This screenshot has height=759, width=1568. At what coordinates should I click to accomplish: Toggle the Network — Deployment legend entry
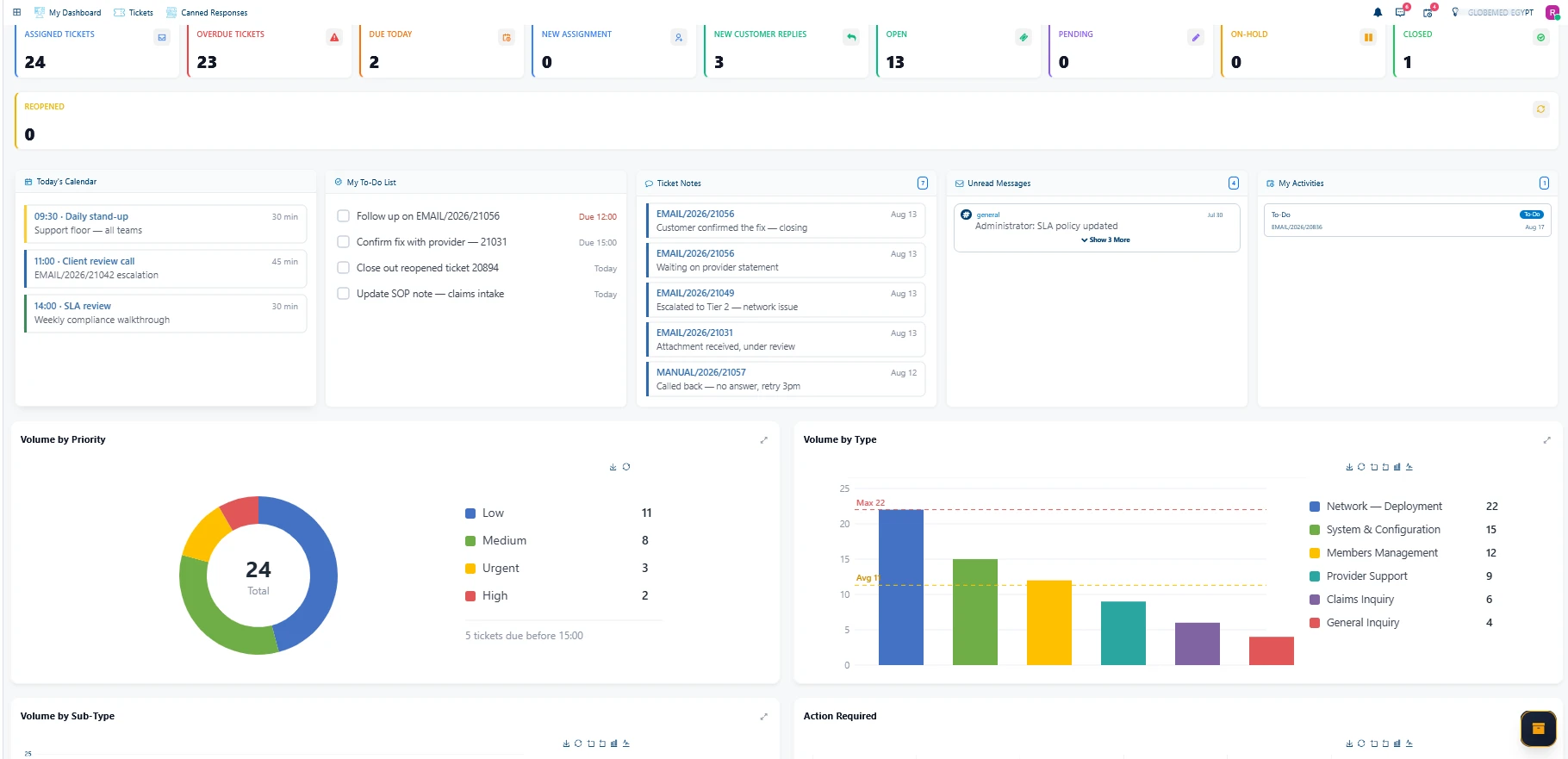click(x=1375, y=507)
